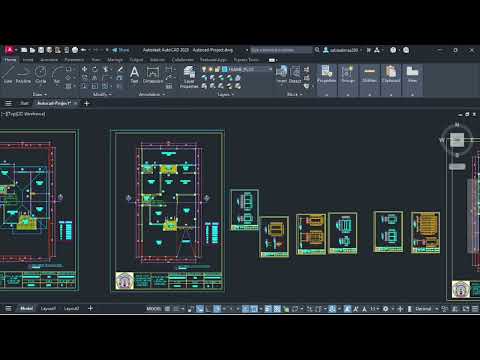Open the Output ribbon tab
This screenshot has width=480, height=360.
point(136,60)
